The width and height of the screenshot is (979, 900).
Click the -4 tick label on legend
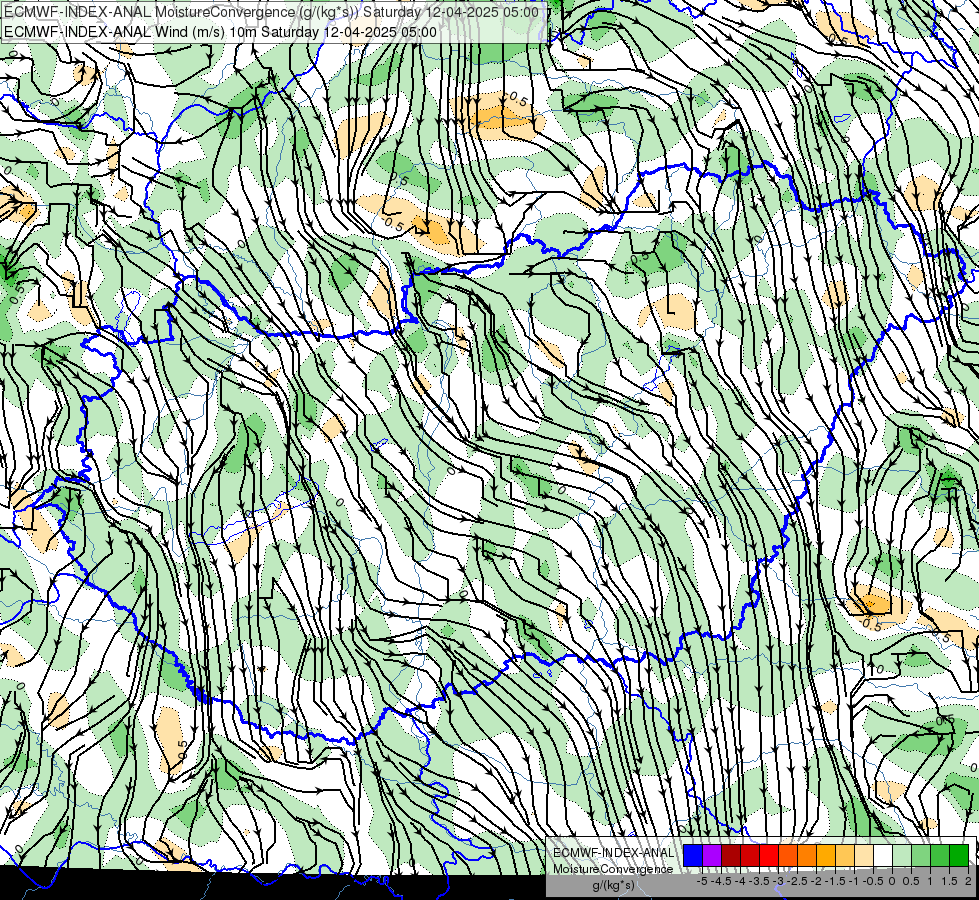(x=740, y=881)
